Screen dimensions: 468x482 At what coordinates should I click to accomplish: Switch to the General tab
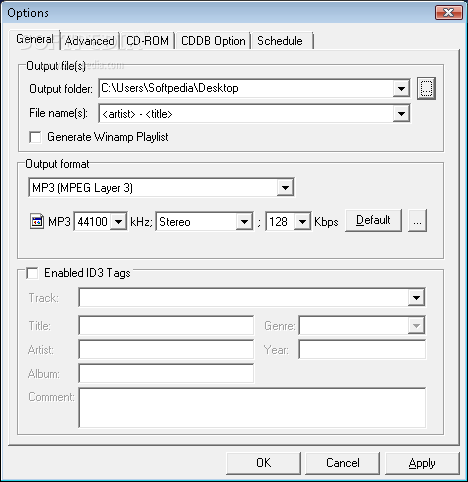click(35, 39)
